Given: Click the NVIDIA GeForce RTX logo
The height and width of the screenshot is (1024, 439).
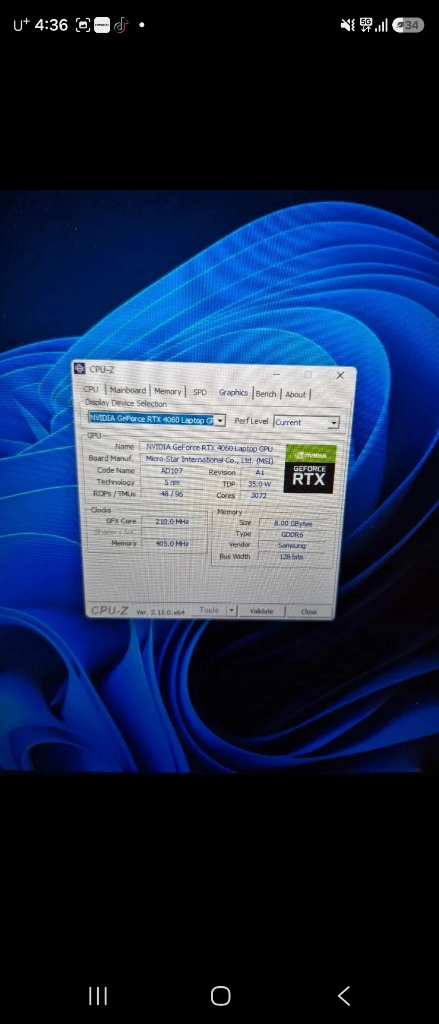Looking at the screenshot, I should (x=310, y=469).
